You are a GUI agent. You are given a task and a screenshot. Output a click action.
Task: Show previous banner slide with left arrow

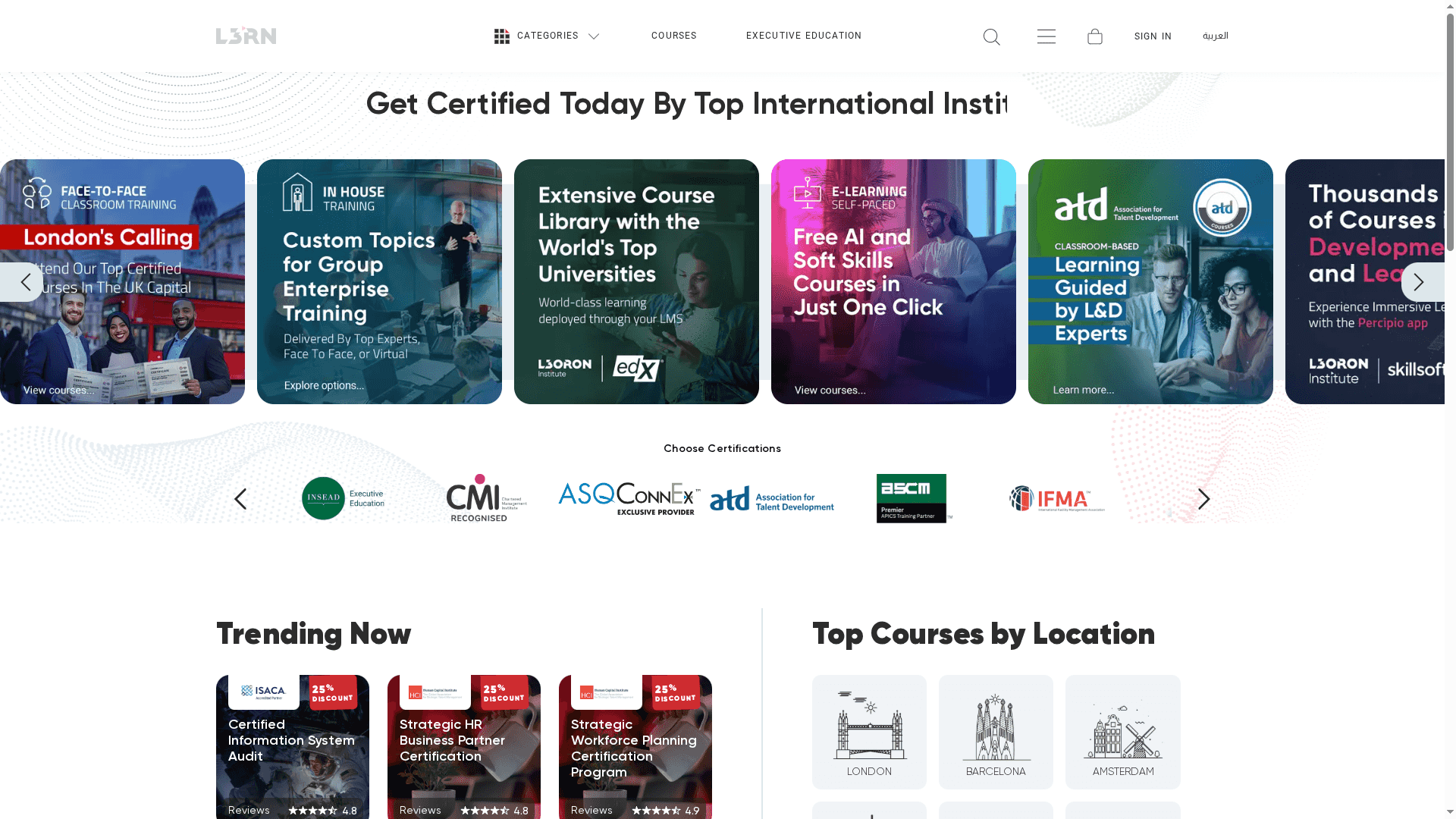[x=25, y=282]
